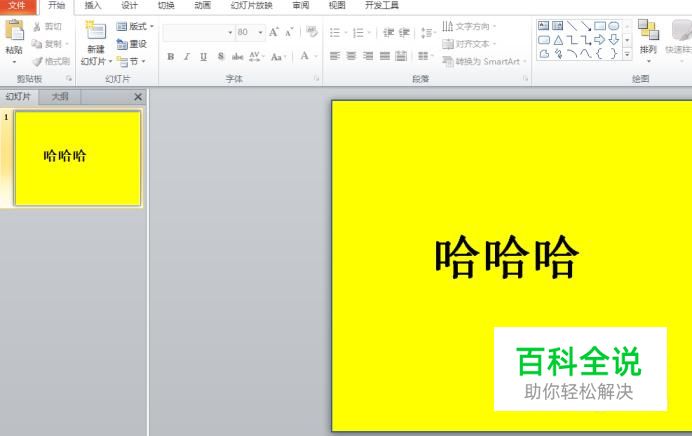Switch to the Developer (开发工具) tab
The width and height of the screenshot is (692, 436).
(382, 5)
